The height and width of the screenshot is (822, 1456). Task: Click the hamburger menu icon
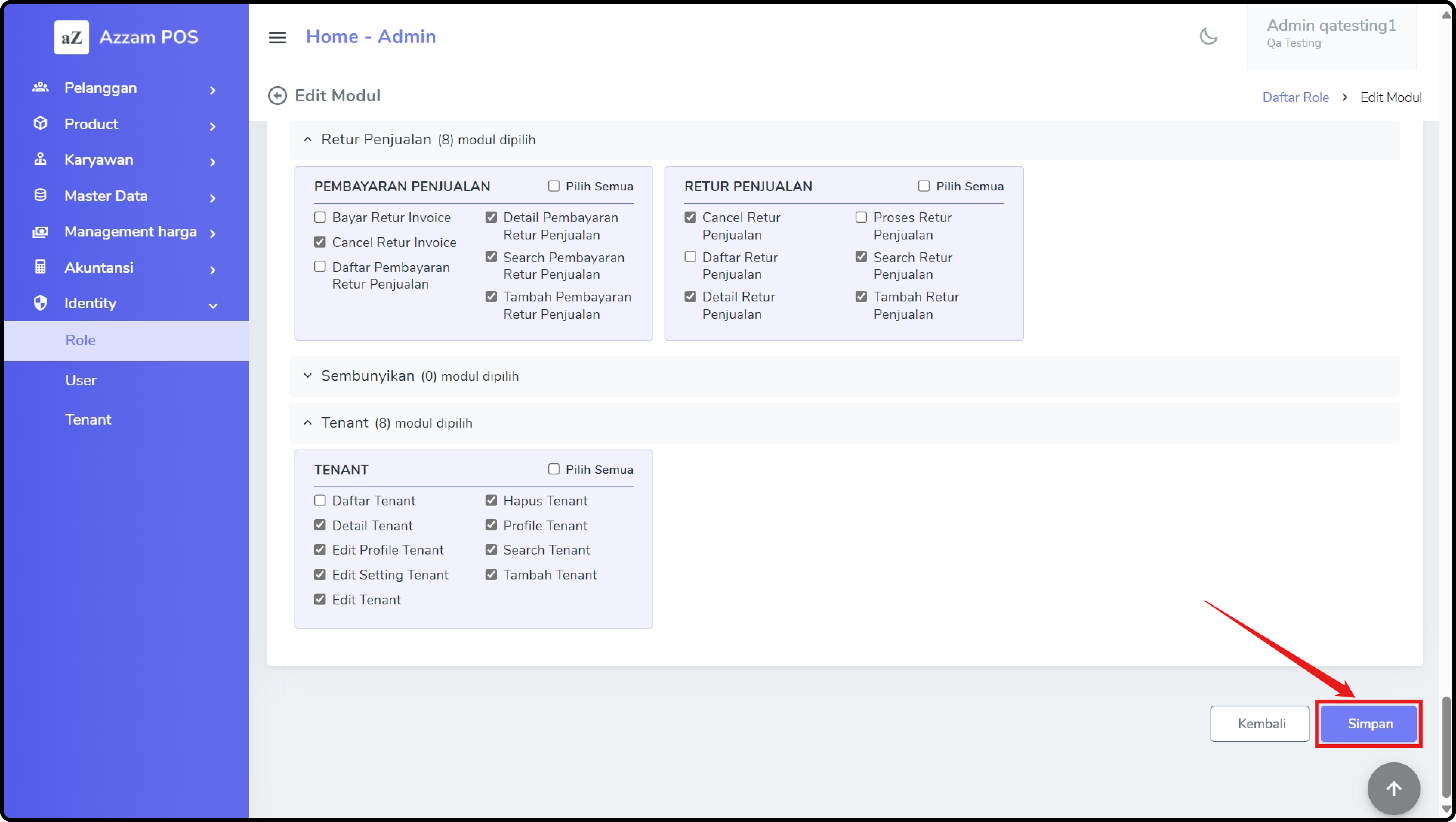coord(277,37)
